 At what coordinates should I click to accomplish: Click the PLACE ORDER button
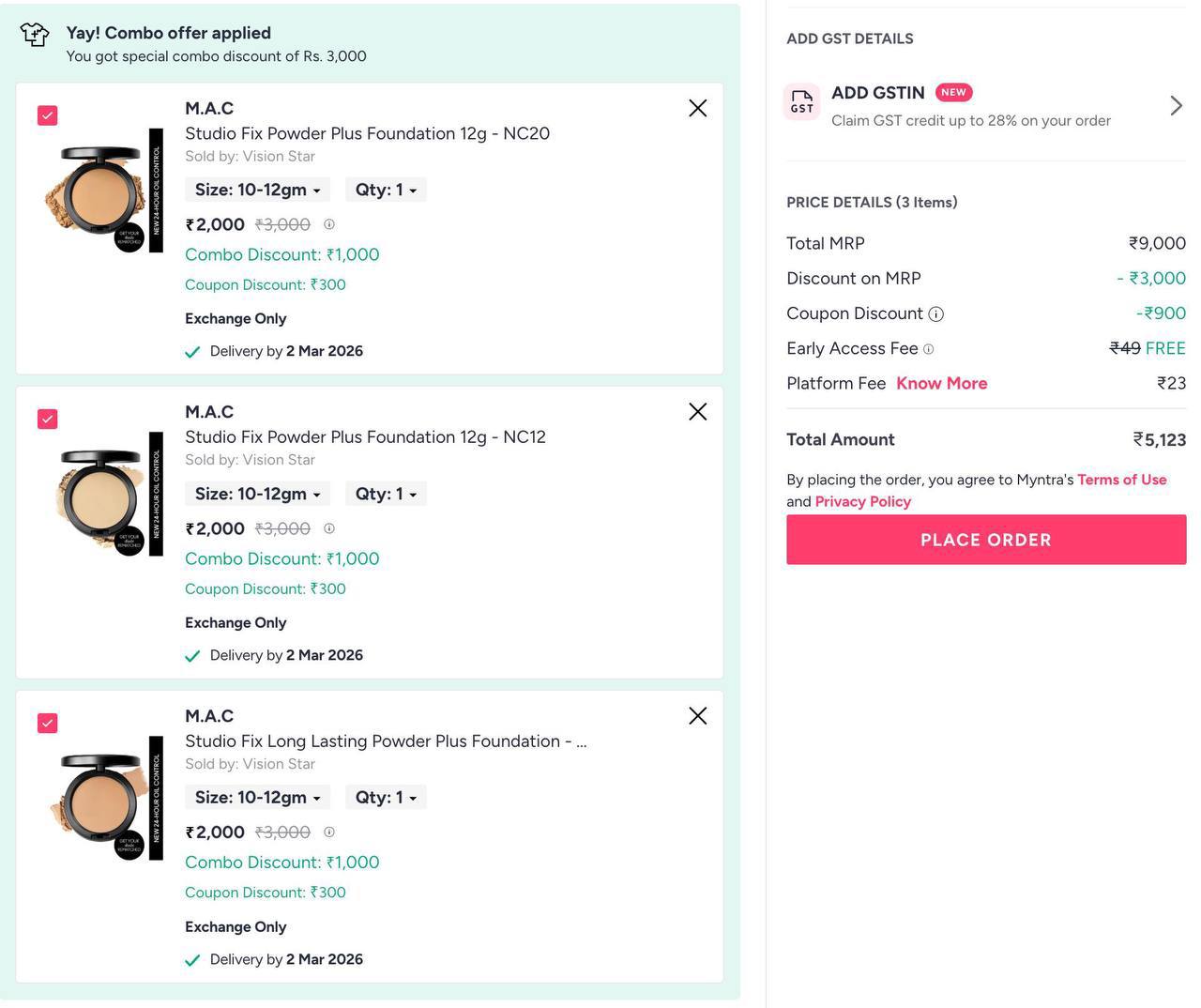pos(986,540)
